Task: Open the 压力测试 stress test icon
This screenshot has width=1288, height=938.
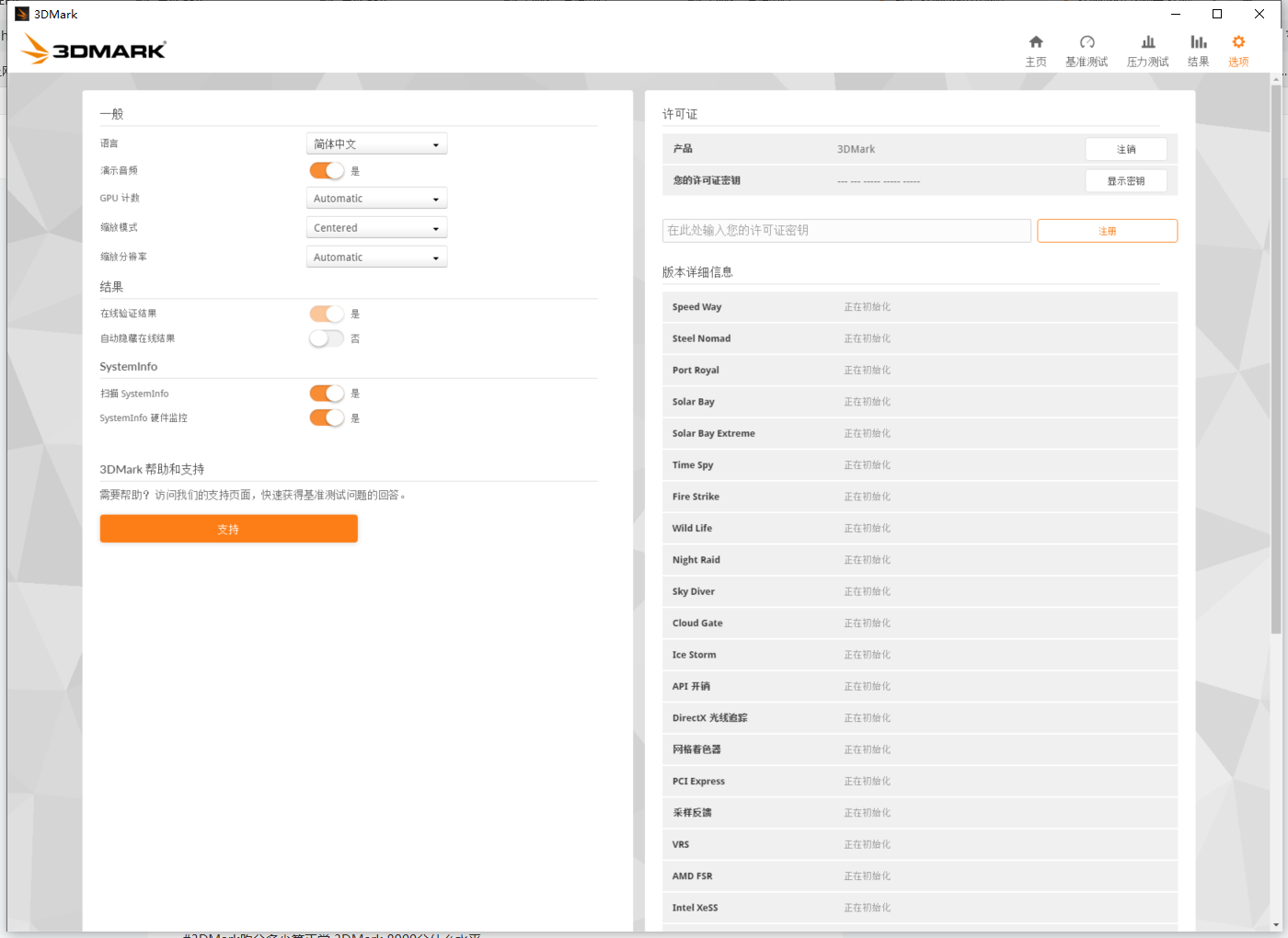Action: 1148,42
